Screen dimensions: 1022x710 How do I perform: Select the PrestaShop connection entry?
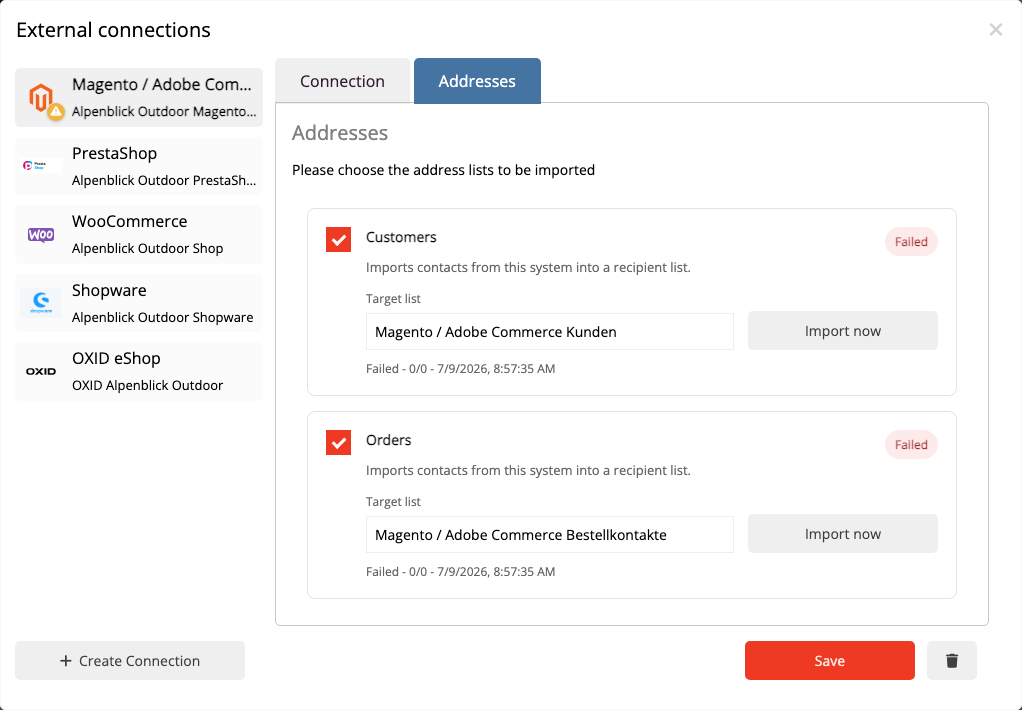coord(139,166)
